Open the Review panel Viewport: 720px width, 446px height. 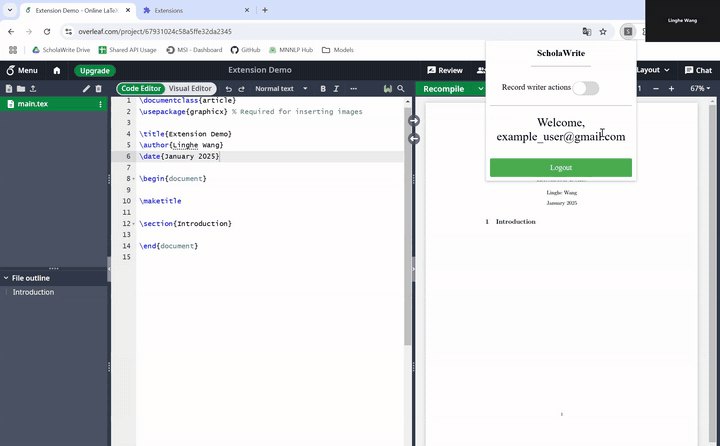pos(445,70)
